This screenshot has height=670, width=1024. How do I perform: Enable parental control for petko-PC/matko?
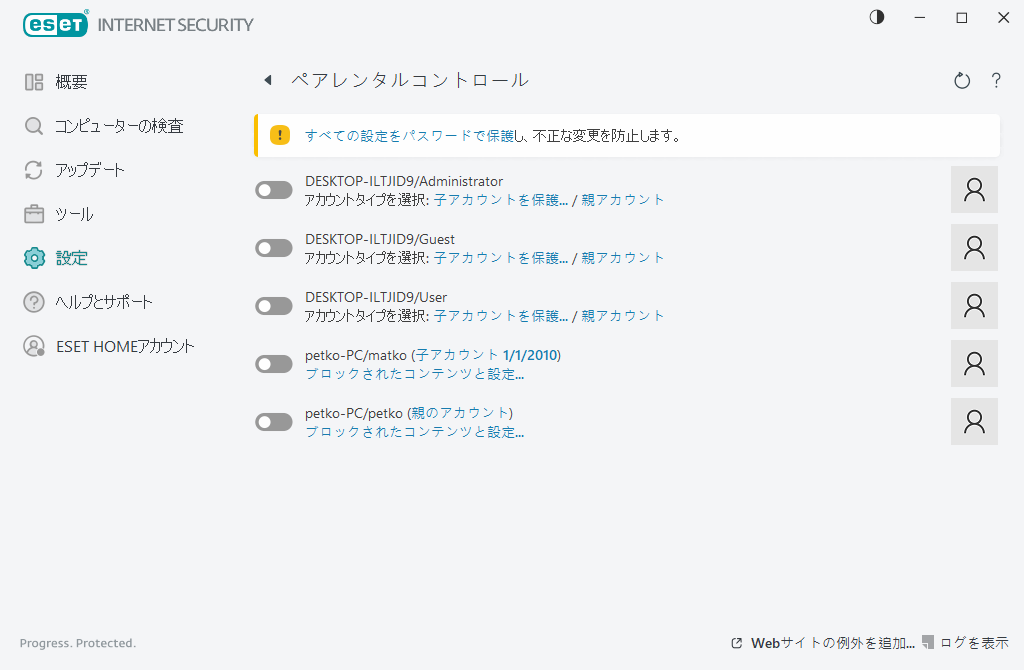tap(273, 363)
